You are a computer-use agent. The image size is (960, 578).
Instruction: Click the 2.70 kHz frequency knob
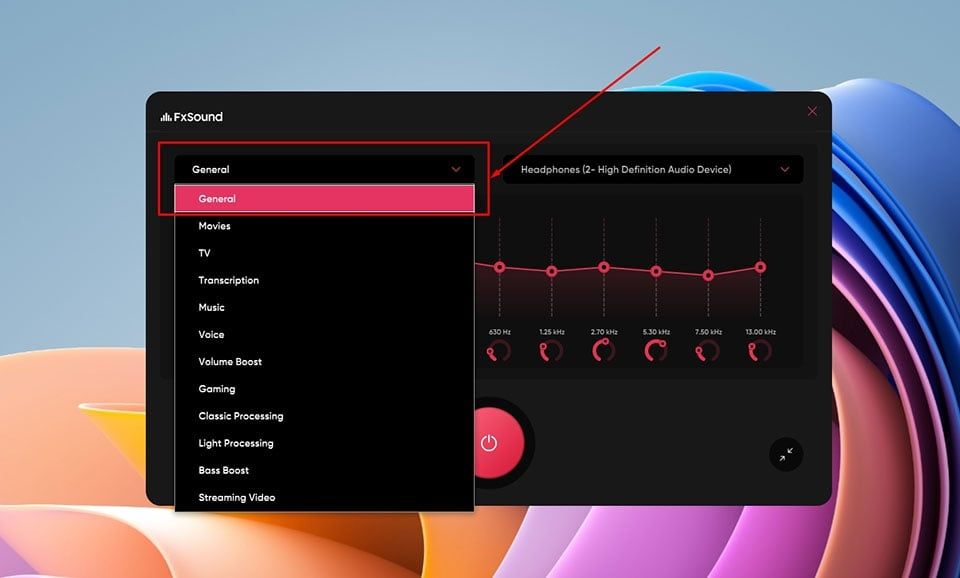(603, 351)
